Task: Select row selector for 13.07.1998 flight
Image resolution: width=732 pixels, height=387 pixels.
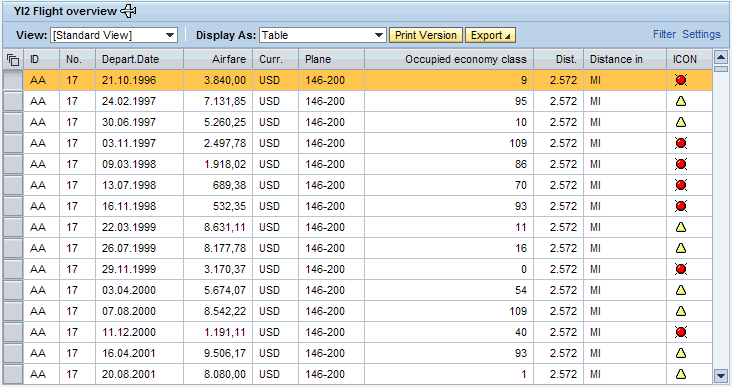Action: 13,185
